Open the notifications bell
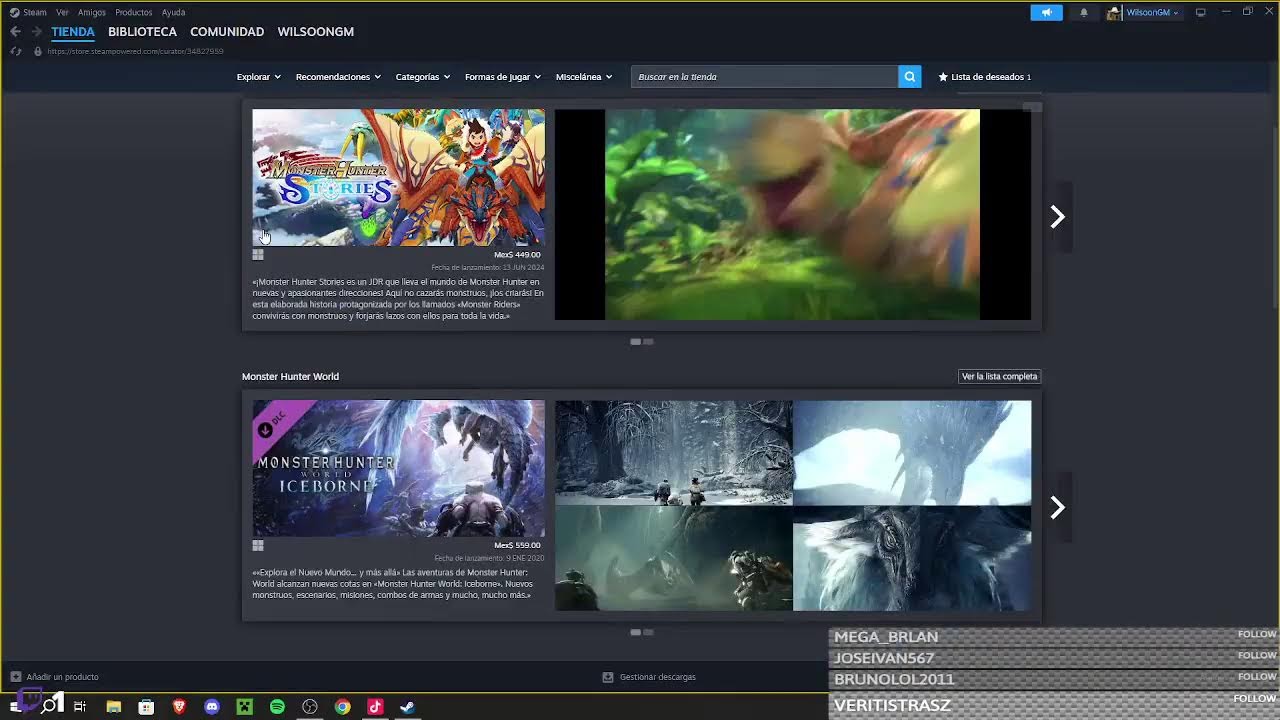Viewport: 1280px width, 720px height. pos(1084,13)
